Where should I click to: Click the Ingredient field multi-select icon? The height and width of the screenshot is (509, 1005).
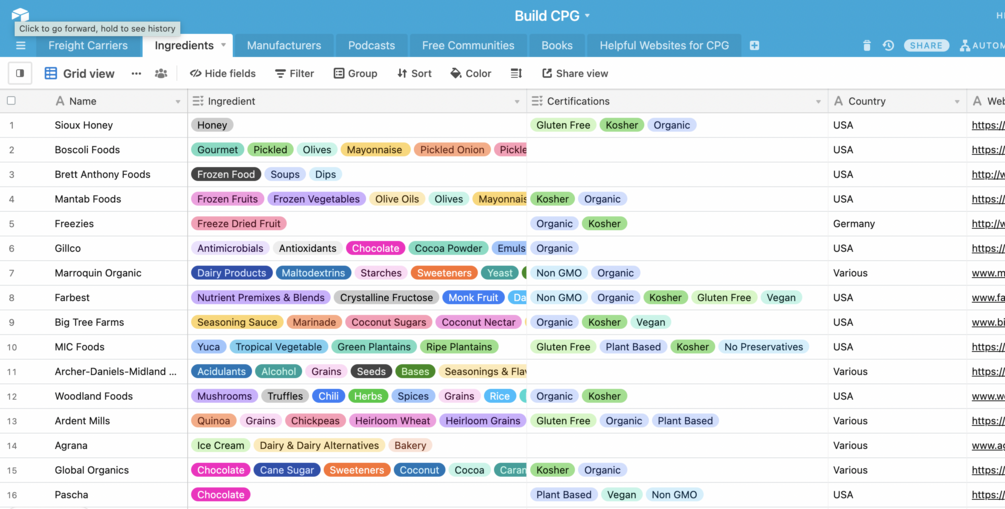(x=198, y=101)
